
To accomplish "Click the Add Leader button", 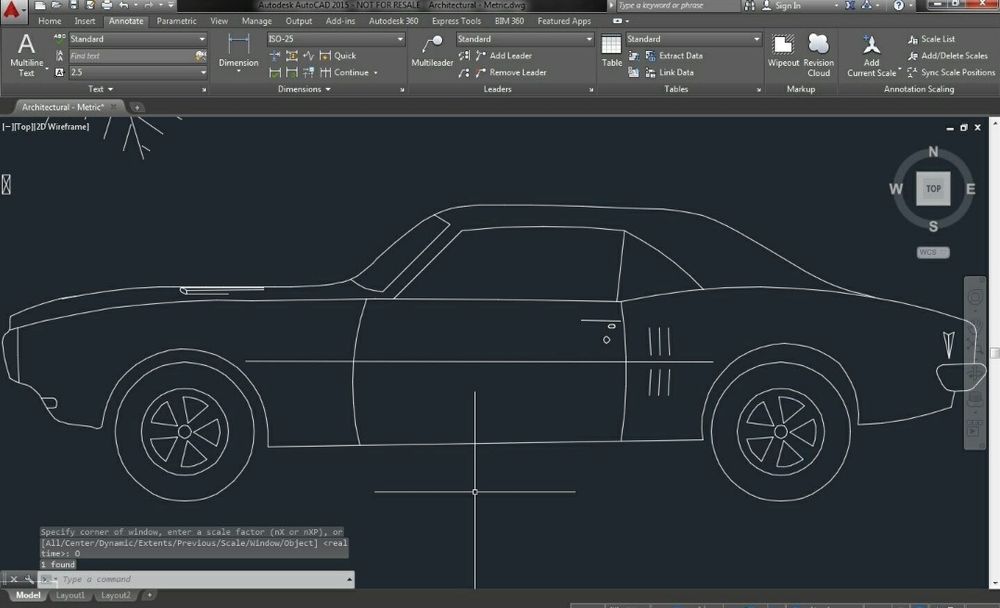I will (510, 56).
